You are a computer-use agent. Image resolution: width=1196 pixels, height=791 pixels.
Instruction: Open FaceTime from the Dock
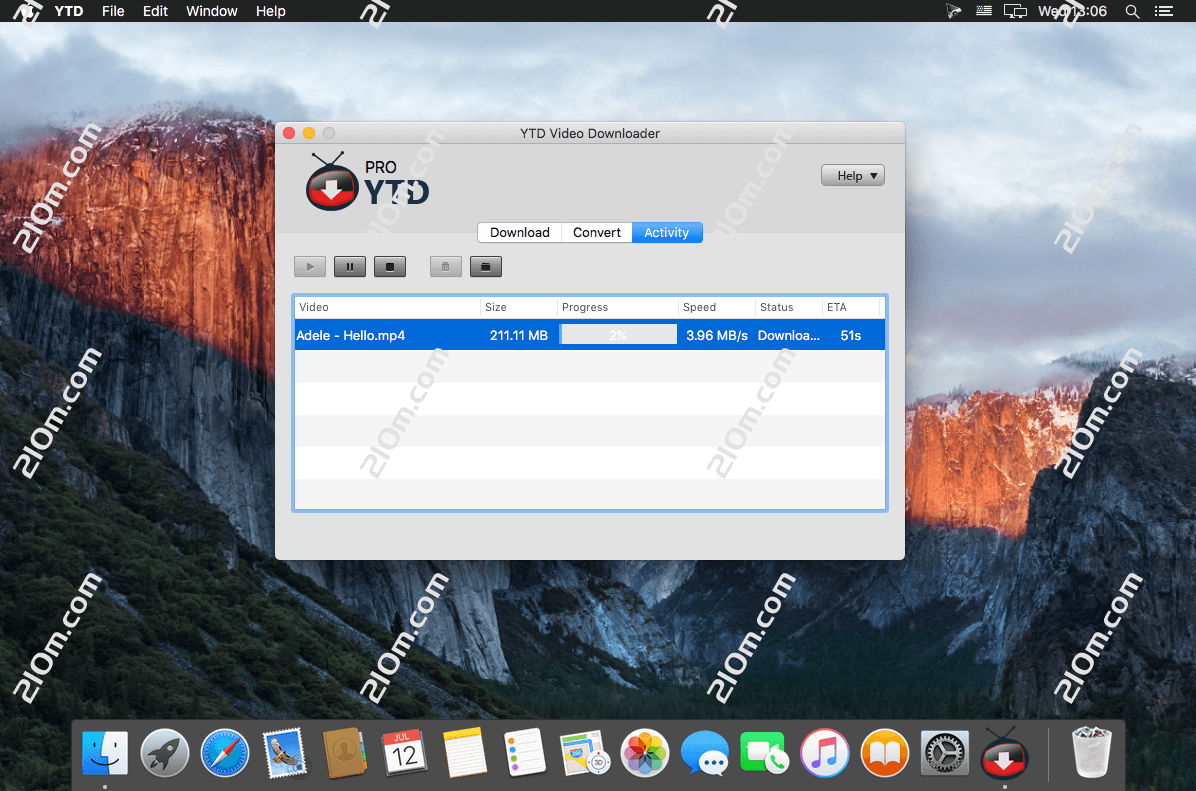click(764, 753)
